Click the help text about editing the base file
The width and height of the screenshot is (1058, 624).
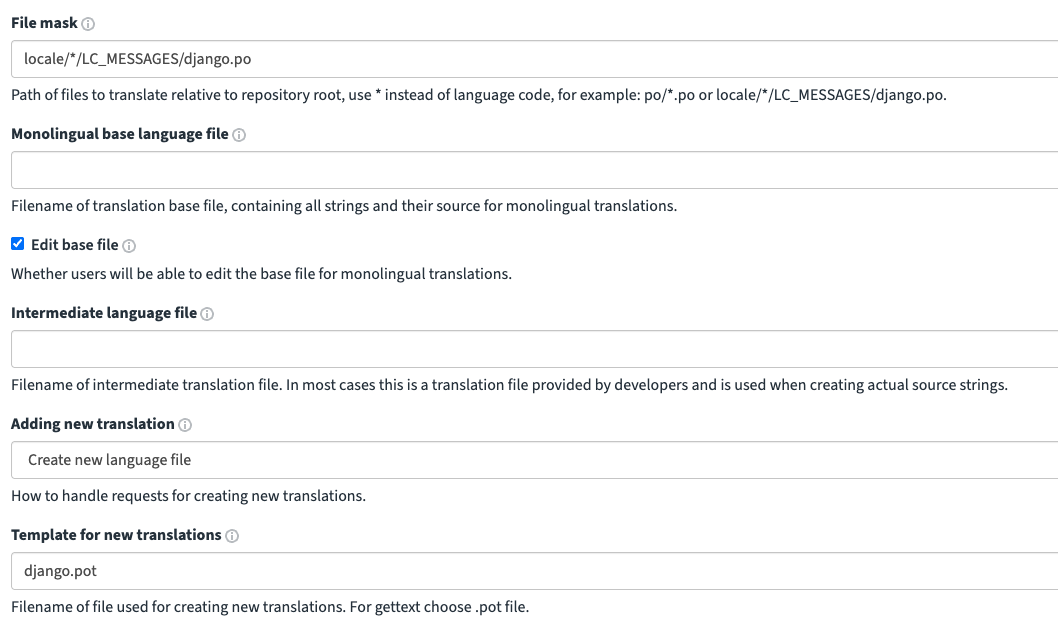coord(261,274)
